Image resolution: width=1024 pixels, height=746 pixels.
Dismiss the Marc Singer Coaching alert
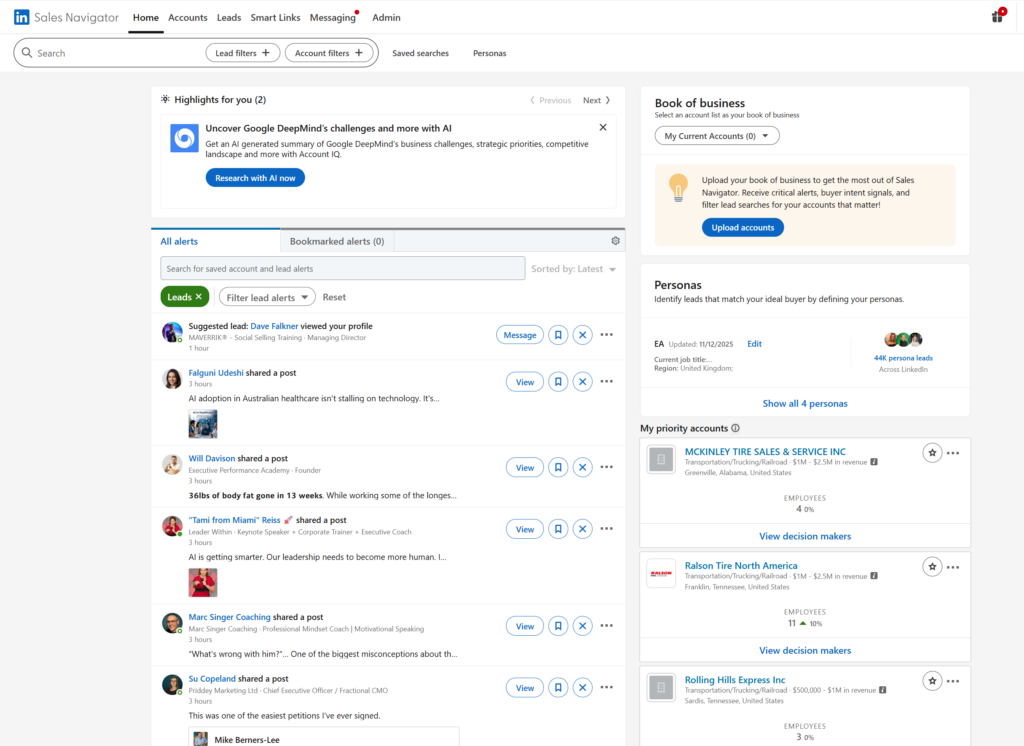pyautogui.click(x=583, y=626)
